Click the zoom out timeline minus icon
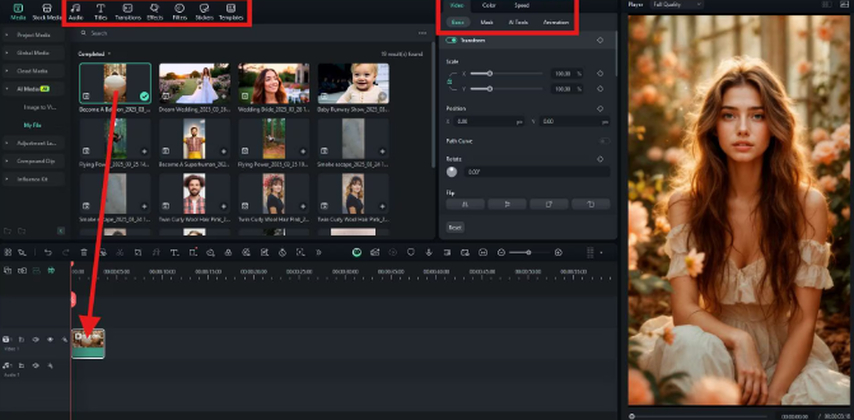Screen dimensions: 854x420 point(501,252)
